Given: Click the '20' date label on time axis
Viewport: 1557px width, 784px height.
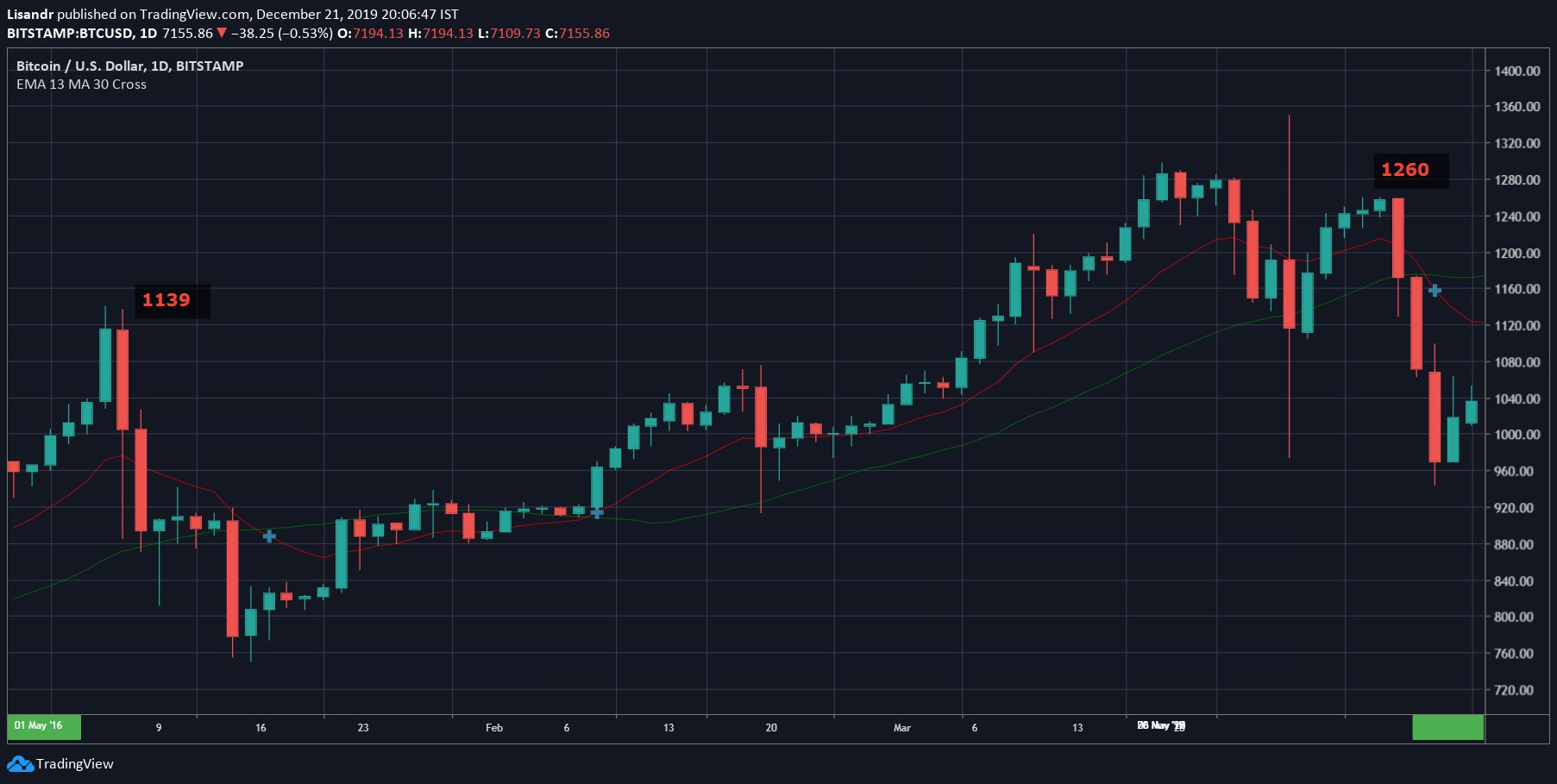Looking at the screenshot, I should tap(771, 728).
